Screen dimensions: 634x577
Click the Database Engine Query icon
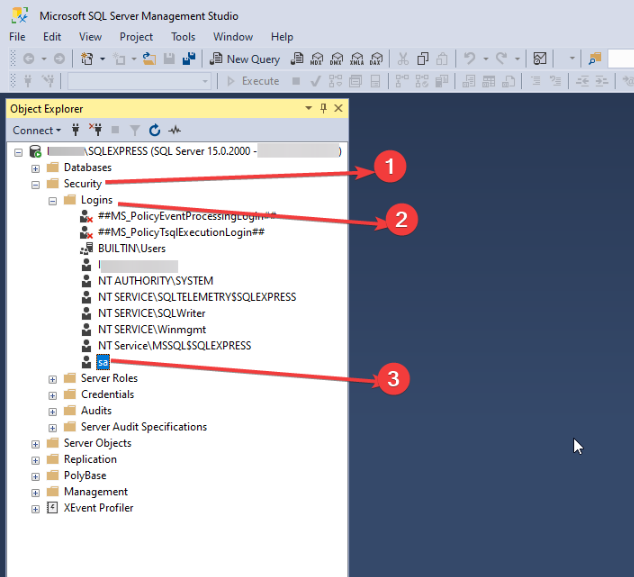click(297, 59)
